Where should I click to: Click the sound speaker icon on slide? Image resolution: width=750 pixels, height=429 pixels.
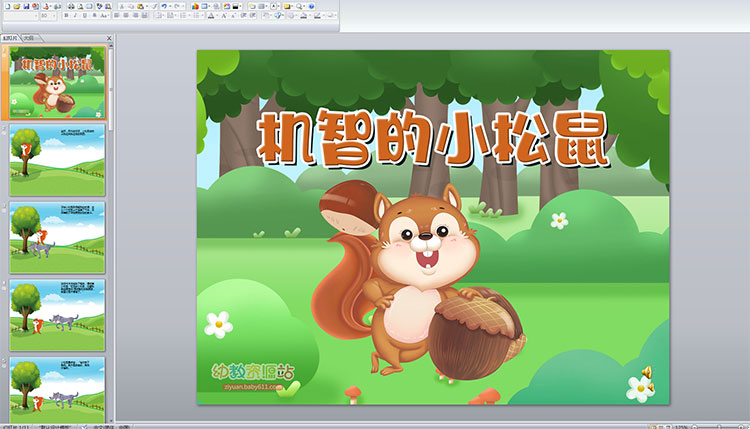pos(648,374)
